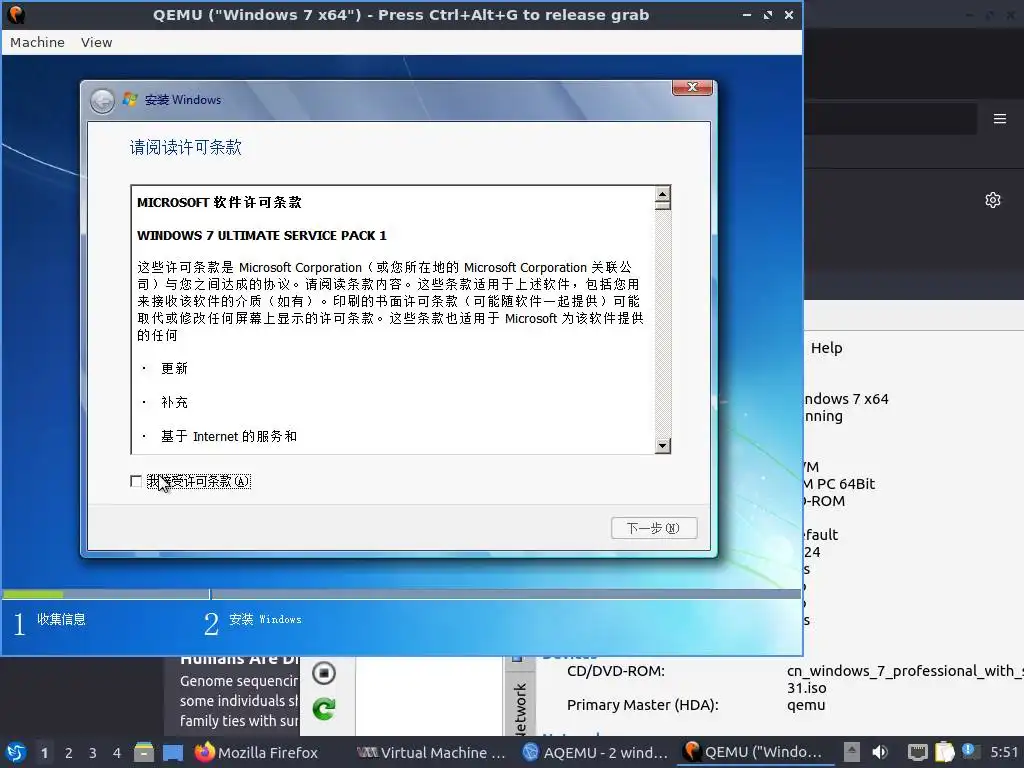The image size is (1024, 768).
Task: Click the clipboard tray icon
Action: 944,752
